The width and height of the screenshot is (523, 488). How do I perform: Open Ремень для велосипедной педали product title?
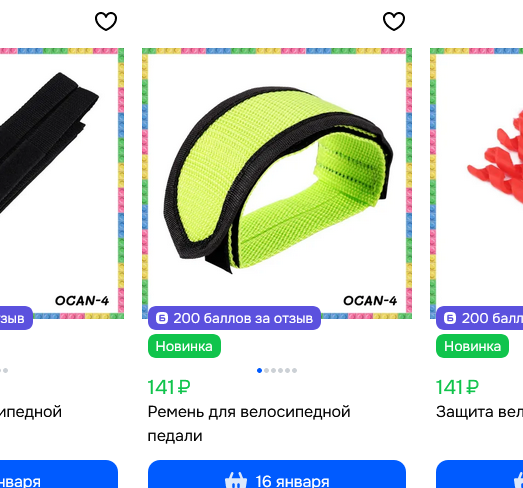(x=249, y=424)
